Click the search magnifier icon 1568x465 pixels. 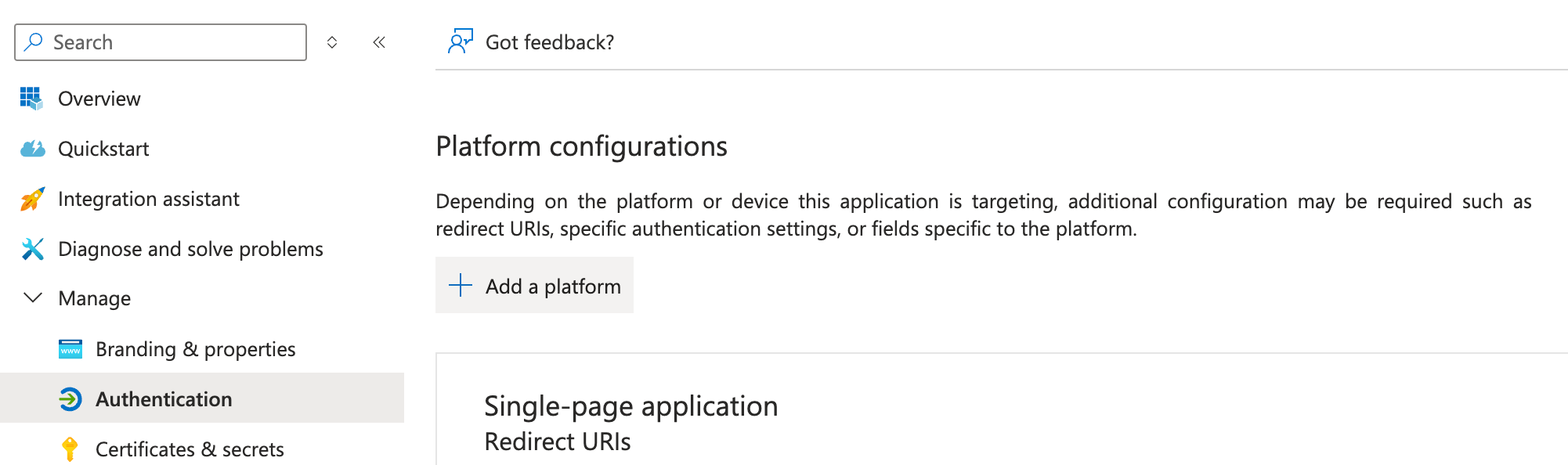(x=31, y=42)
